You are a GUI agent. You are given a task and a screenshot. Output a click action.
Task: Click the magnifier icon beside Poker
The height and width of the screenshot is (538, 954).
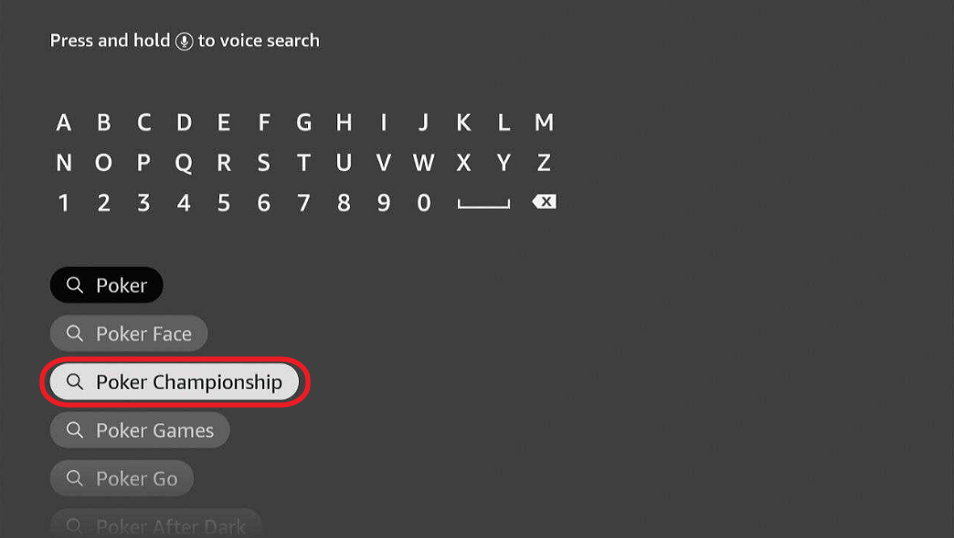(75, 285)
